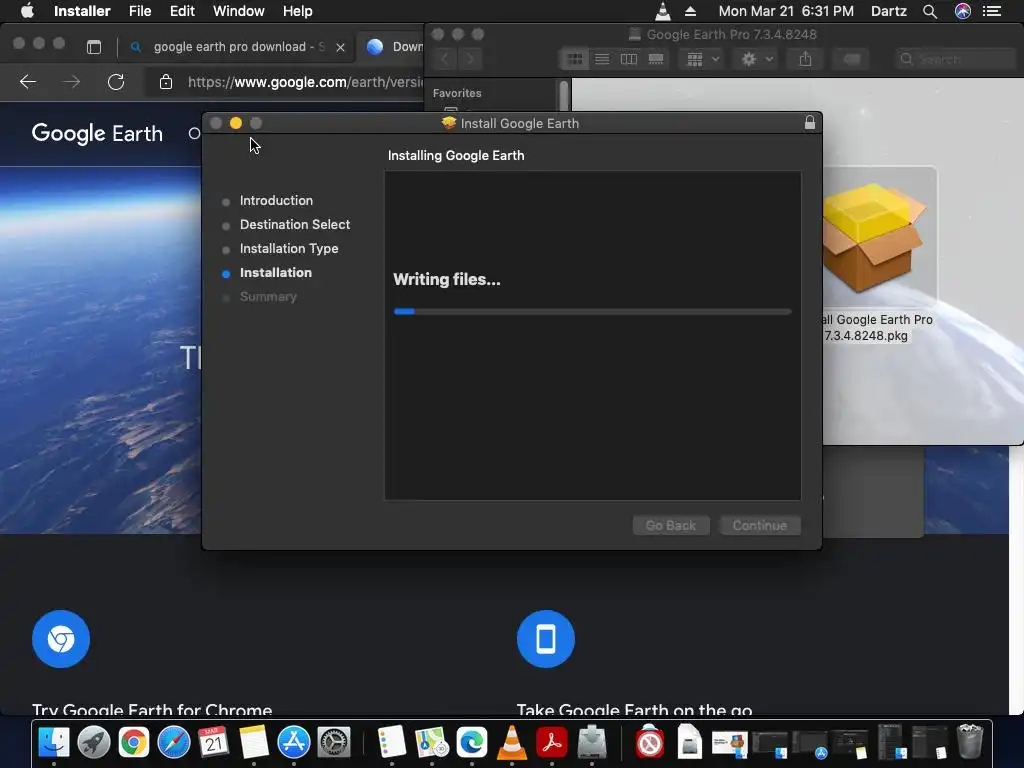The width and height of the screenshot is (1024, 768).
Task: Click the blue mobile phone circle icon
Action: pyautogui.click(x=546, y=639)
